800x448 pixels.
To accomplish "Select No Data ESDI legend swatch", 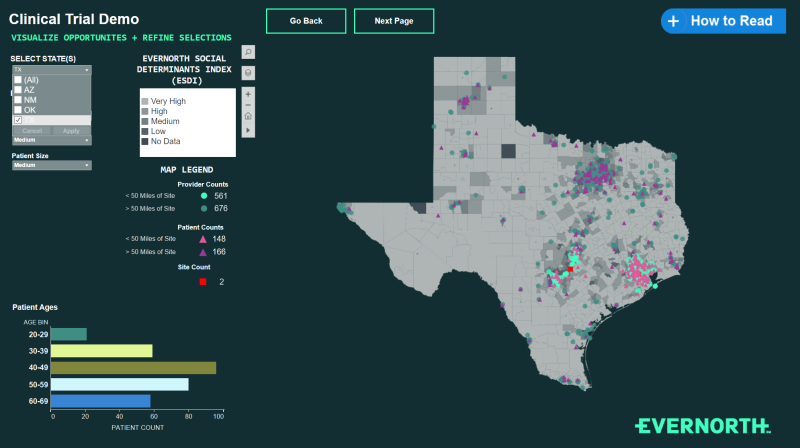I will 145,141.
